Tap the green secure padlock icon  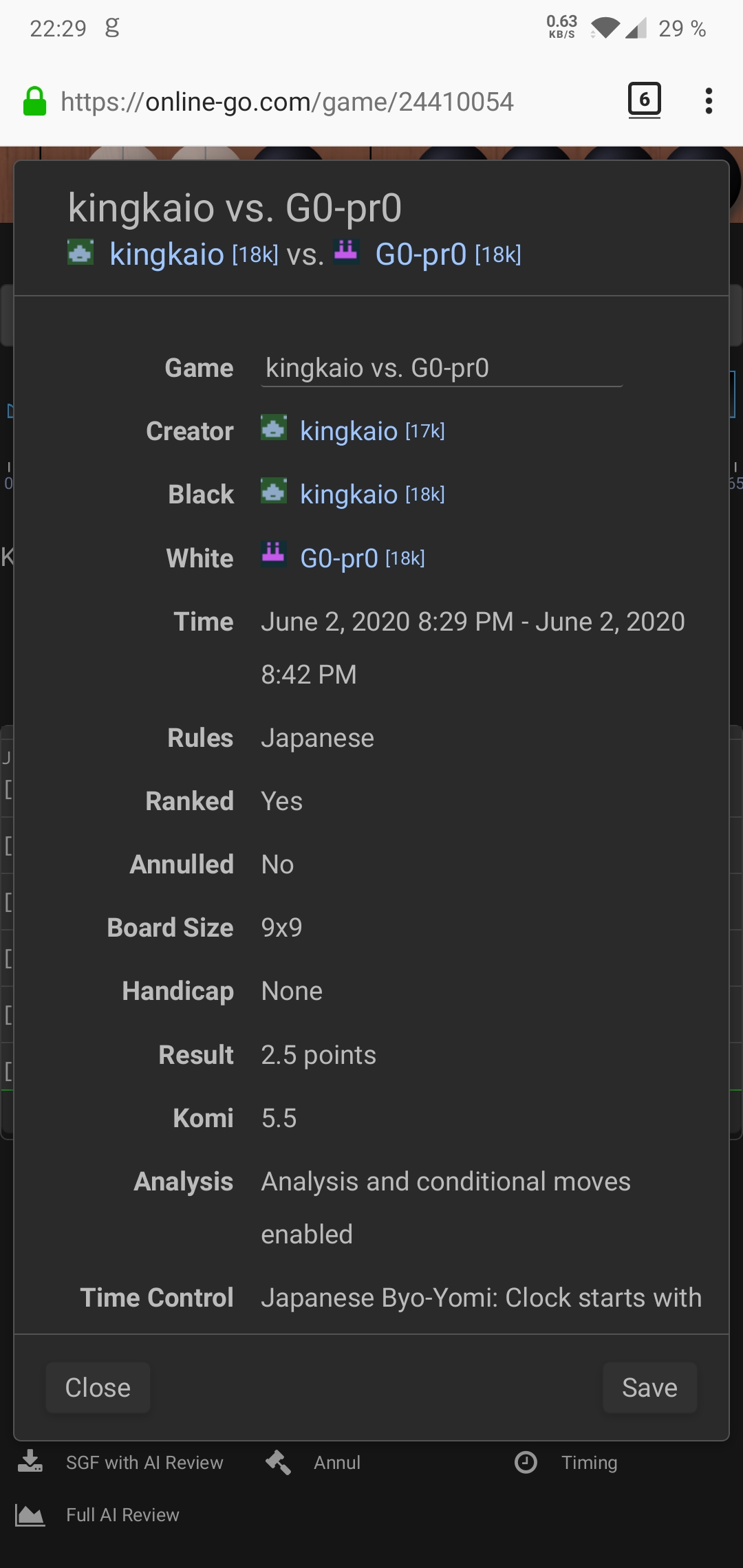tap(35, 101)
